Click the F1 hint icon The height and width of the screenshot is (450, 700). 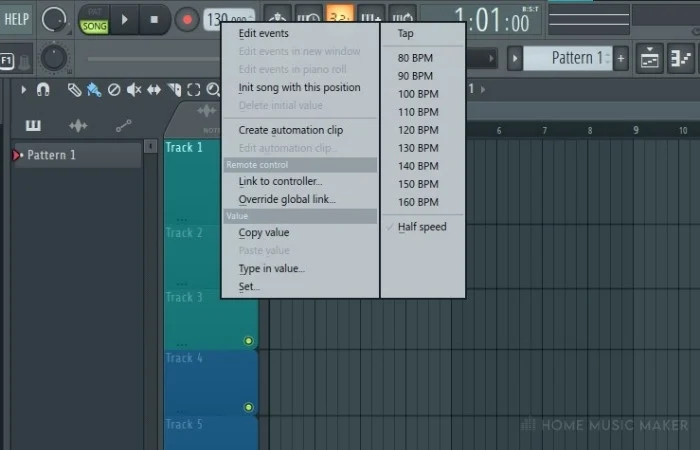click(7, 61)
